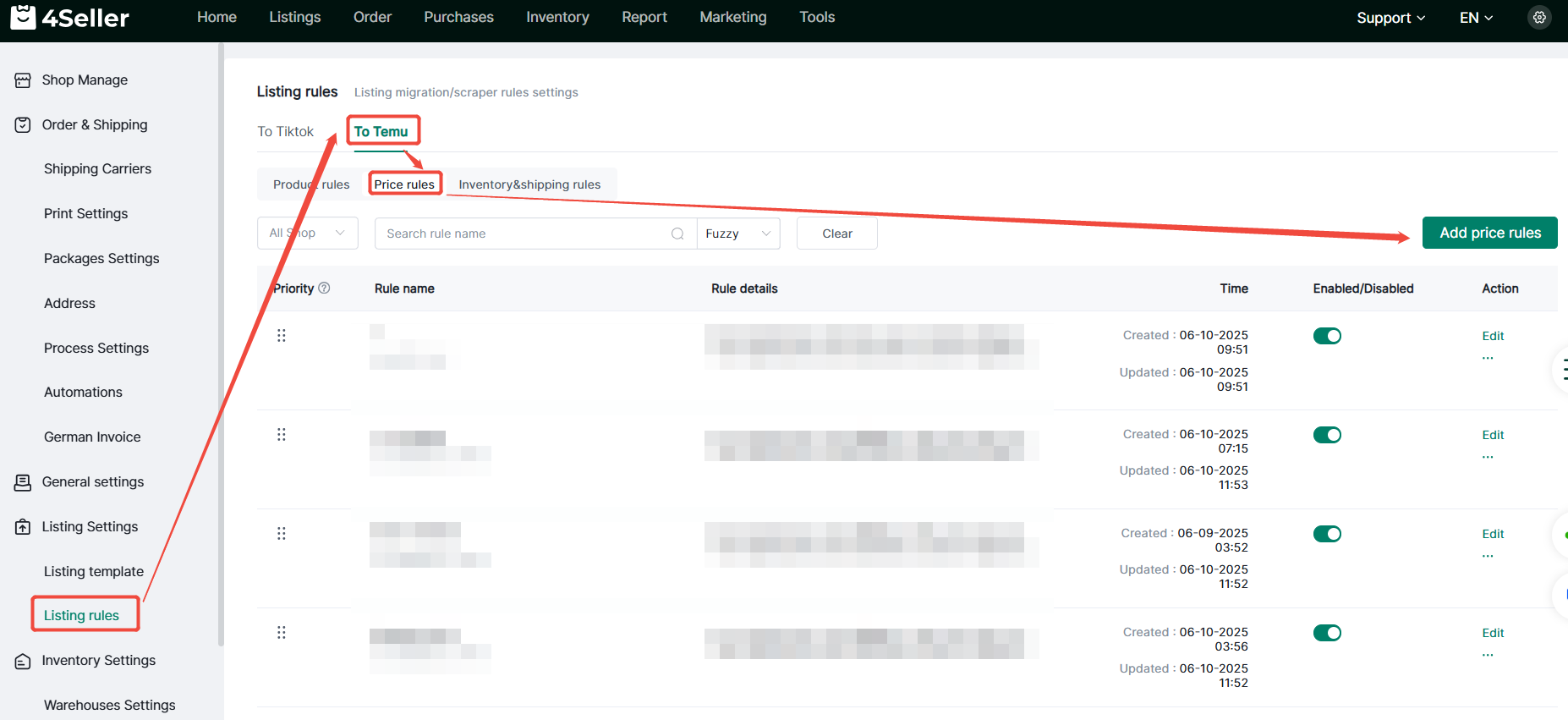Click the Shop Manage sidebar icon
This screenshot has width=1568, height=720.
[x=23, y=80]
